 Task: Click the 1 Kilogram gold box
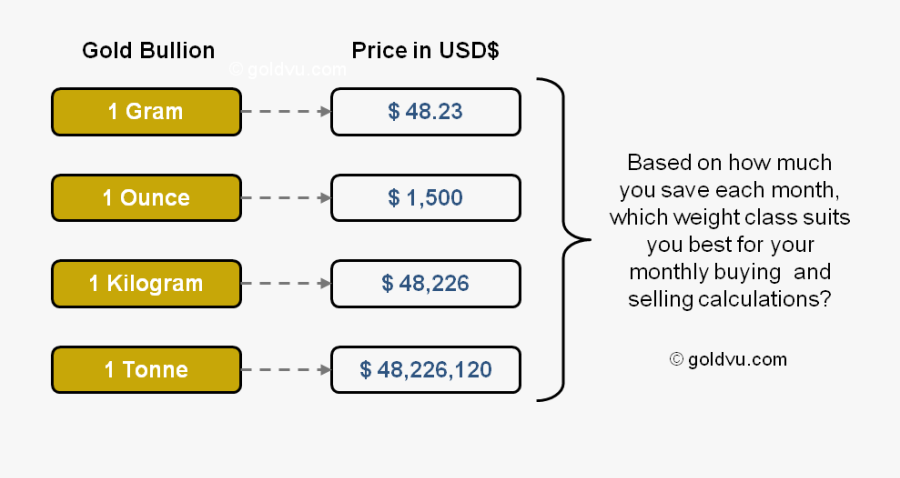pos(146,283)
